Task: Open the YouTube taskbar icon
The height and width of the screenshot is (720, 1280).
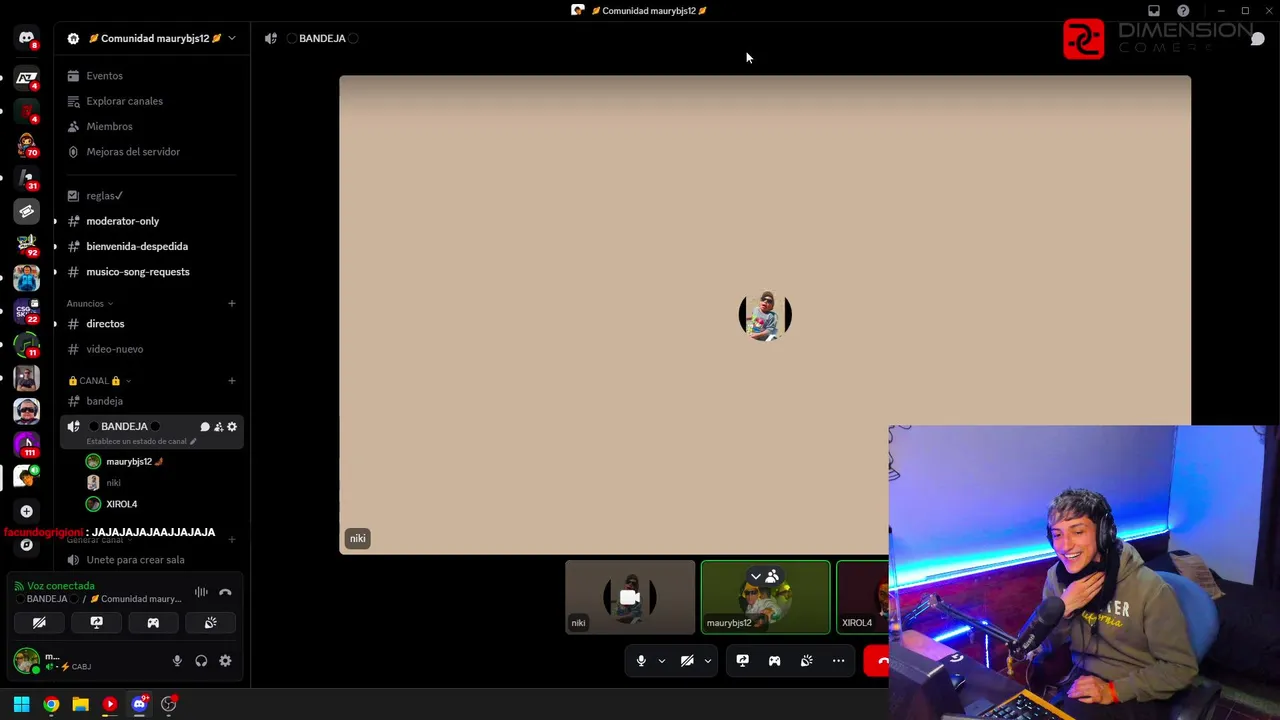Action: coord(110,704)
